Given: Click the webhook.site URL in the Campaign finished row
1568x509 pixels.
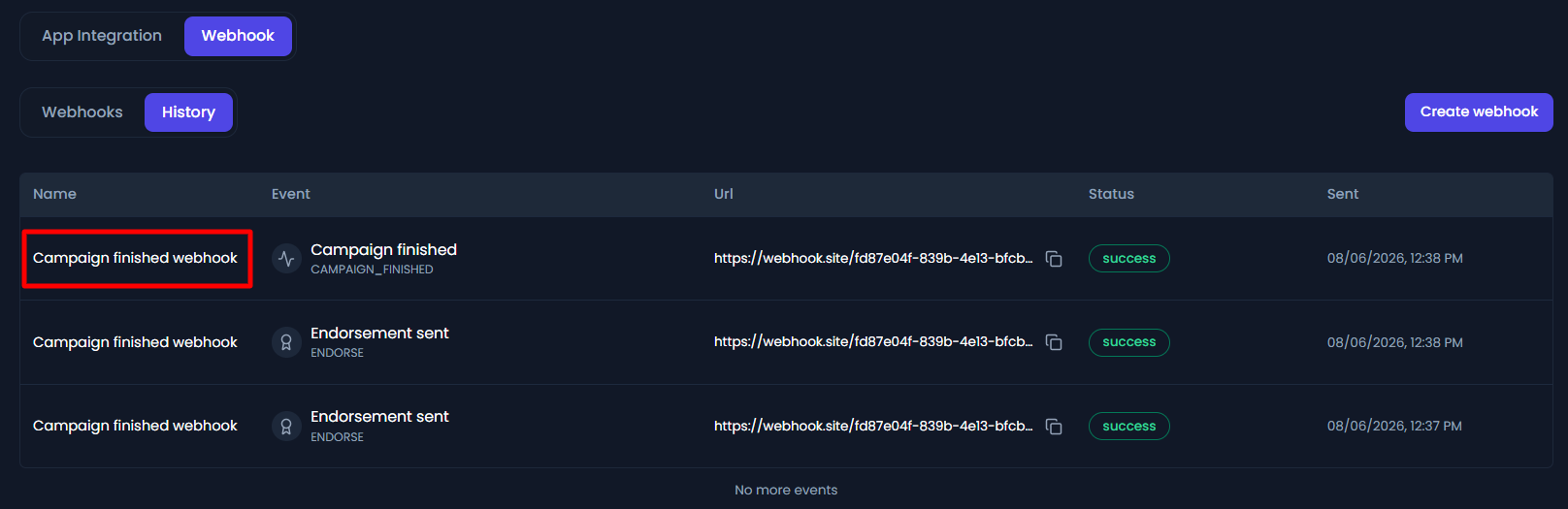Looking at the screenshot, I should [873, 258].
